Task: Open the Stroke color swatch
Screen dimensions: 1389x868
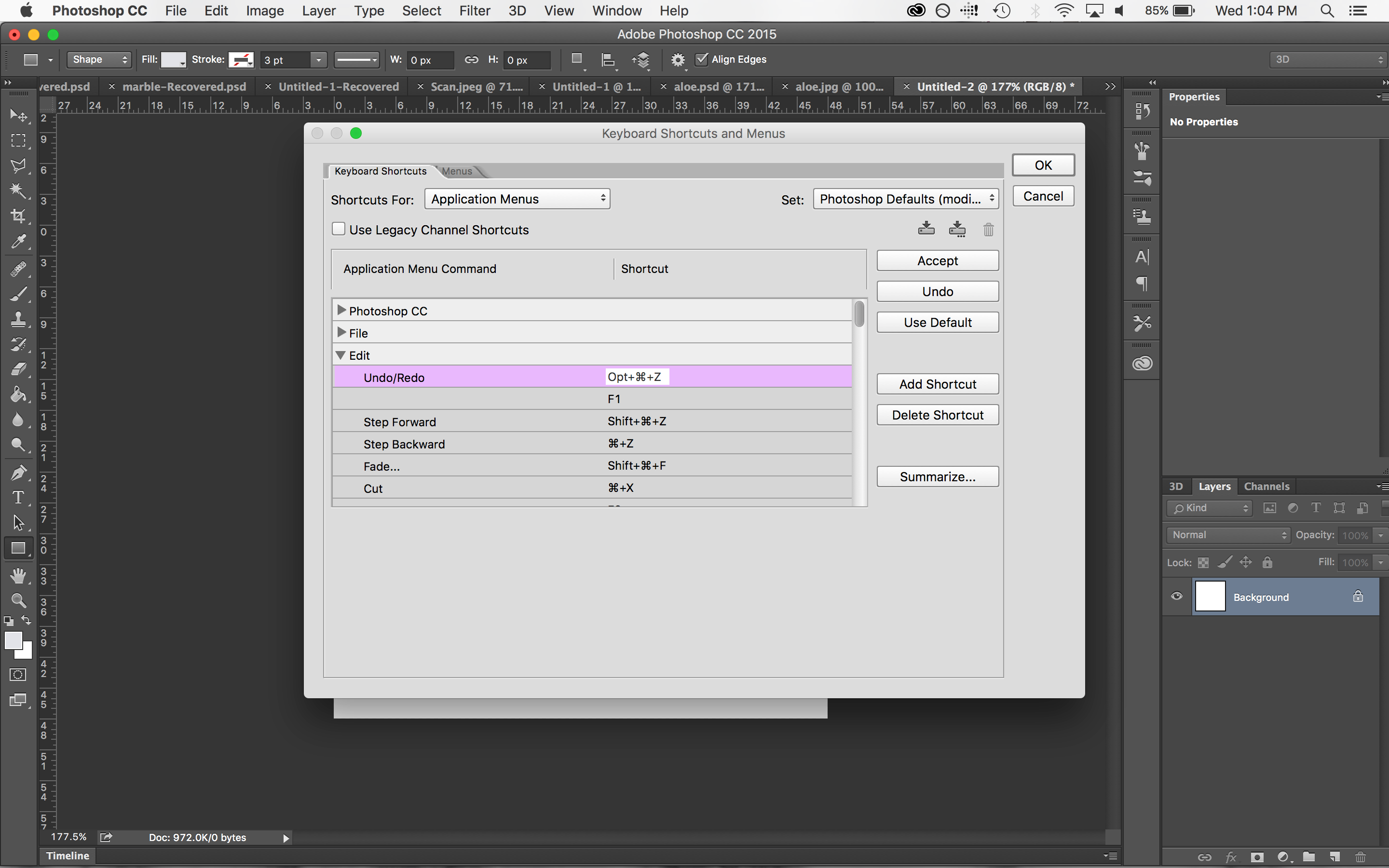Action: [241, 60]
